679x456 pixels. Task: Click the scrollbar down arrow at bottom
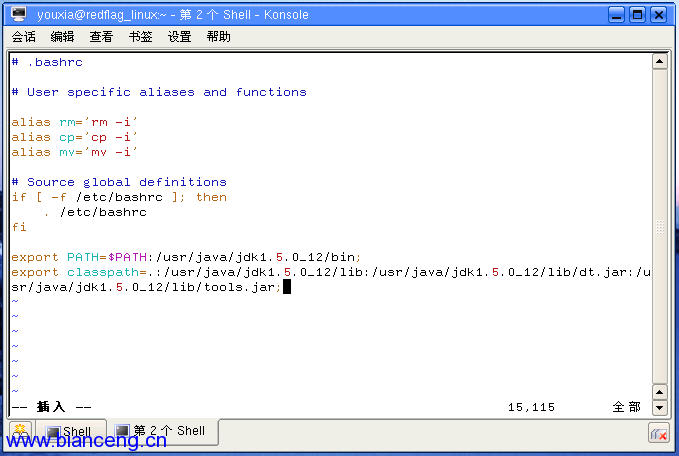coord(660,407)
